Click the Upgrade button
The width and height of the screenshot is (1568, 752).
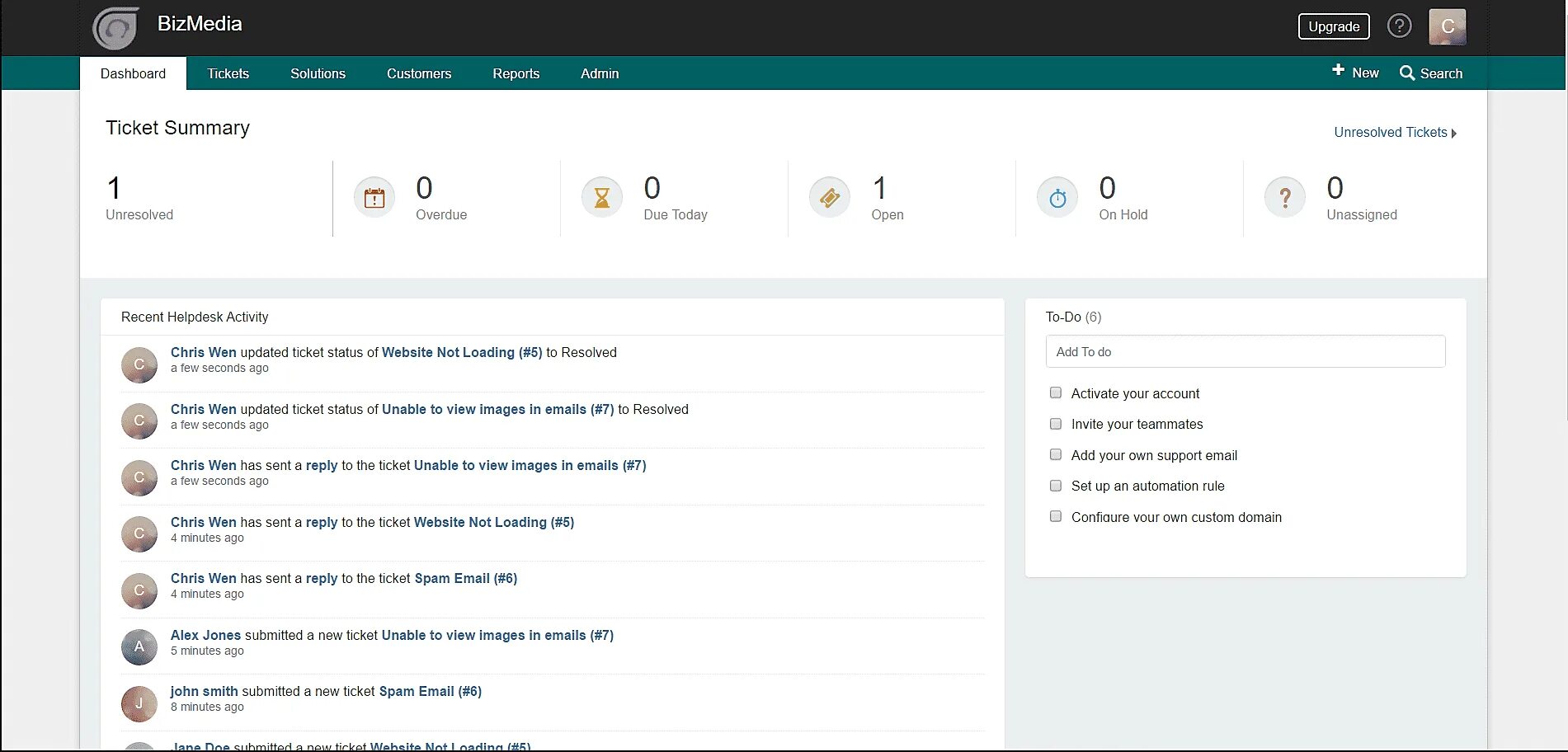pyautogui.click(x=1333, y=26)
